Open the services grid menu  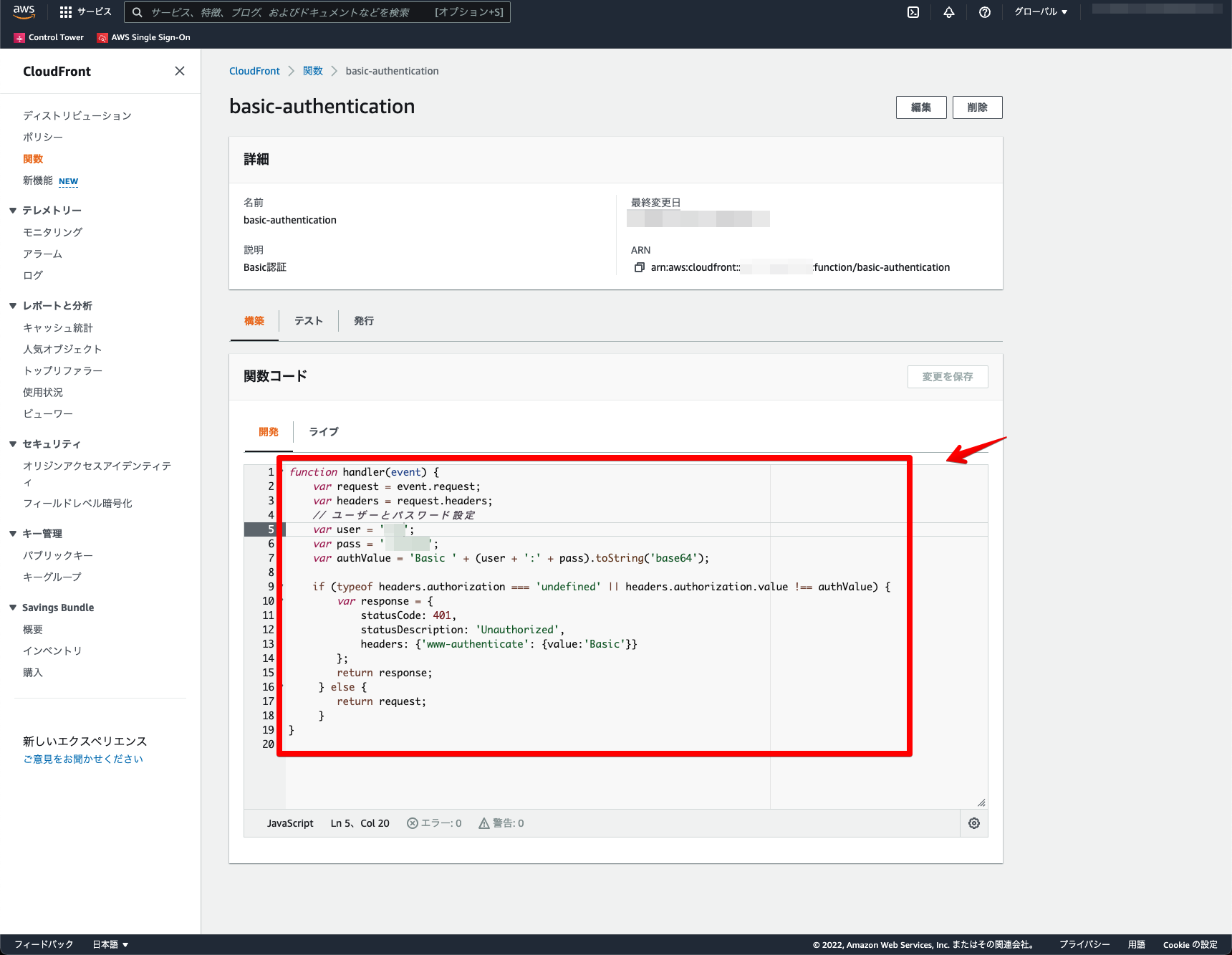(x=66, y=12)
